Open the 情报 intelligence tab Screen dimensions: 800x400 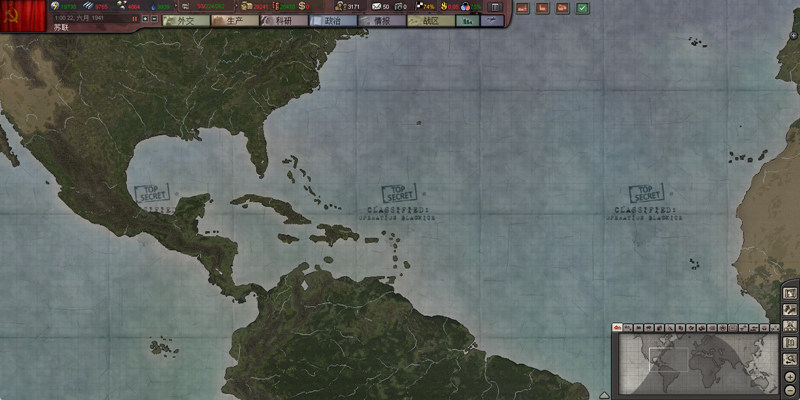pos(382,21)
